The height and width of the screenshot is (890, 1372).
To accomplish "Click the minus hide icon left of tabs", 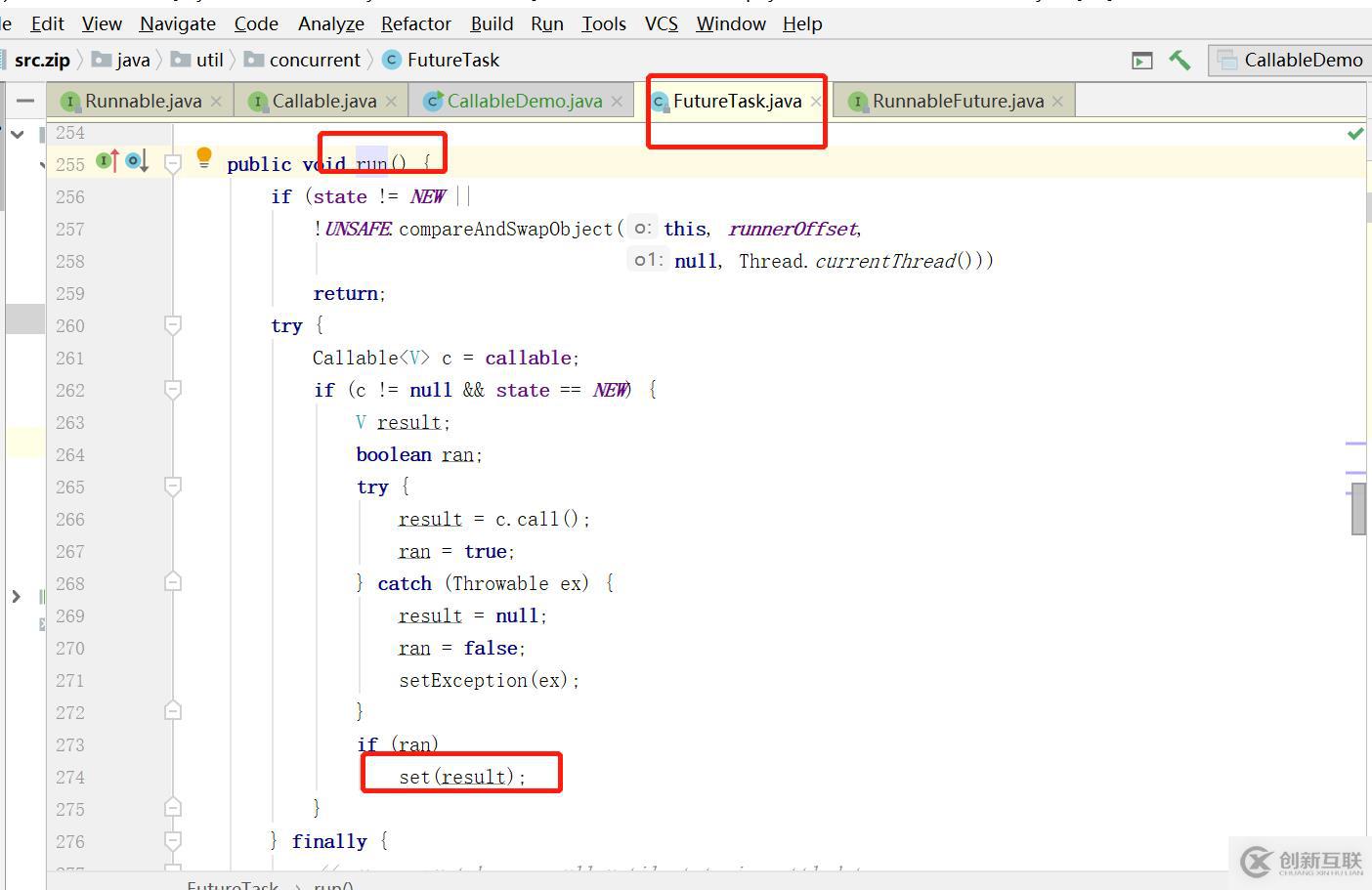I will 25,101.
